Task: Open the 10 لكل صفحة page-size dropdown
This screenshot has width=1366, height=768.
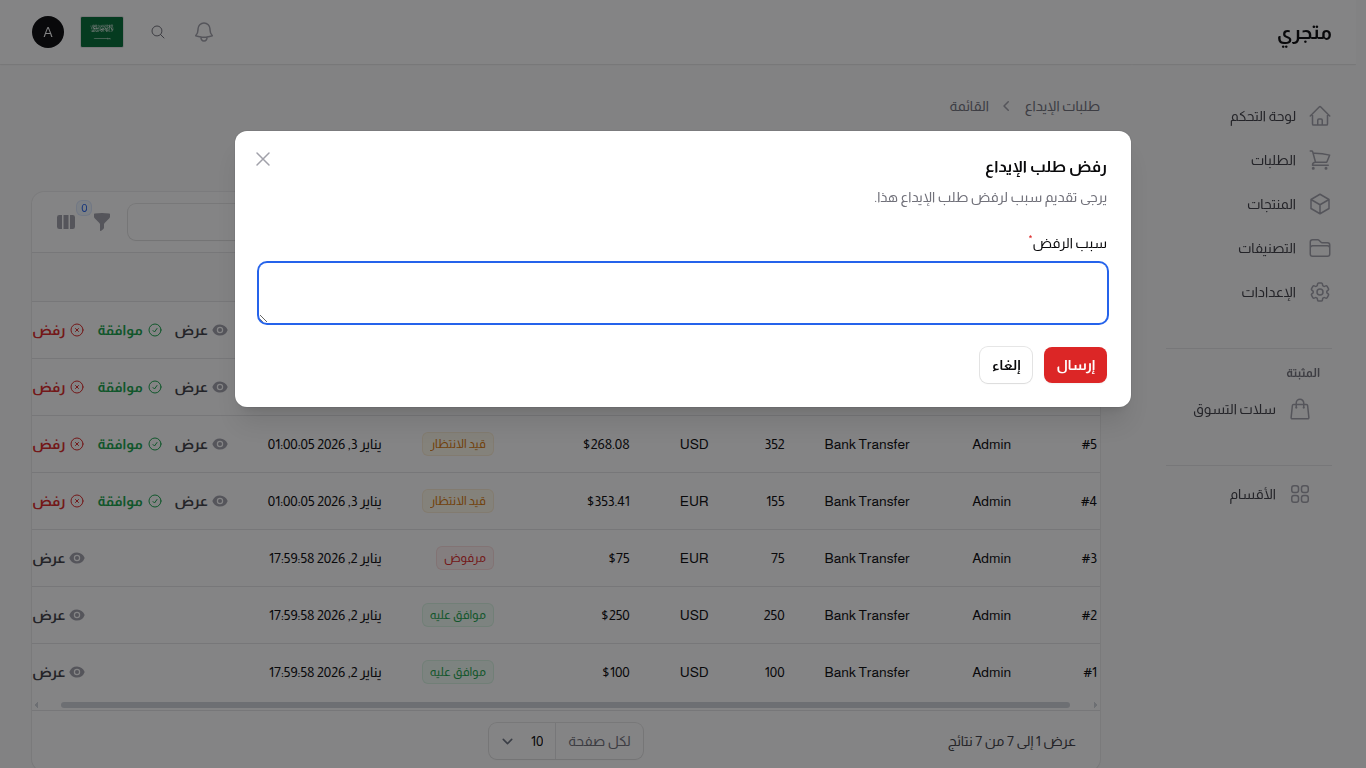Action: tap(522, 741)
